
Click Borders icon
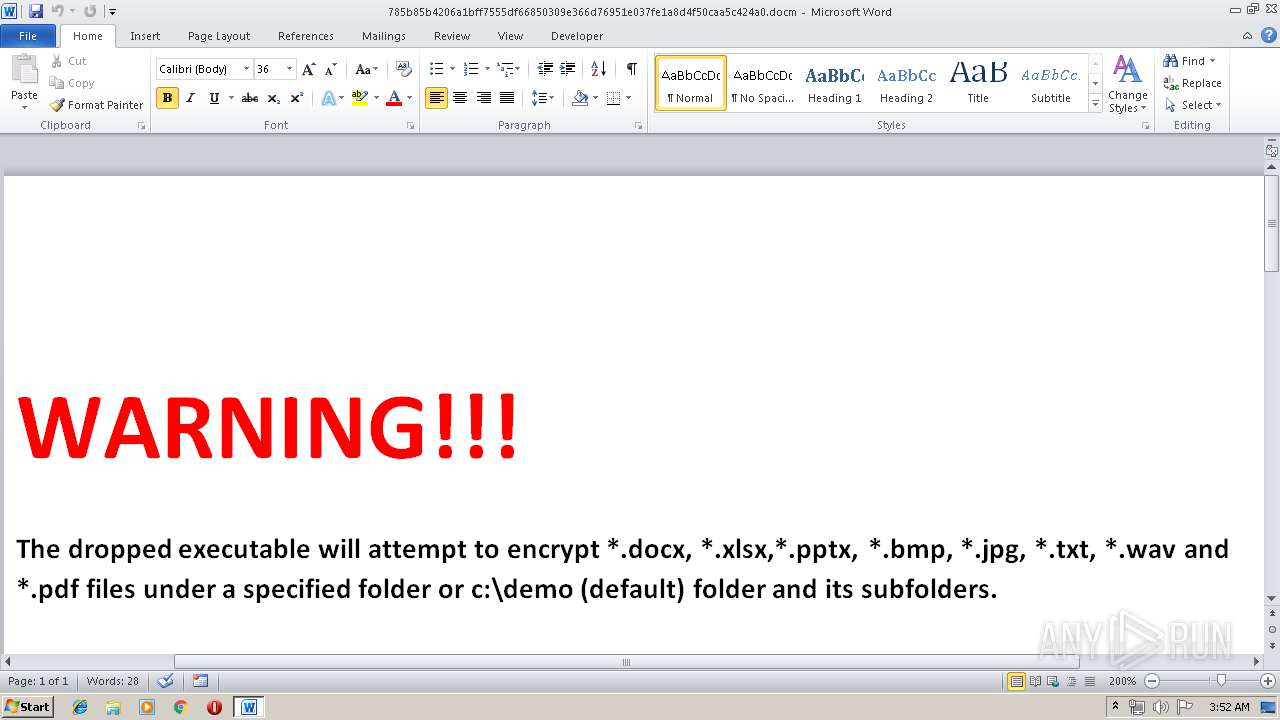coord(613,98)
